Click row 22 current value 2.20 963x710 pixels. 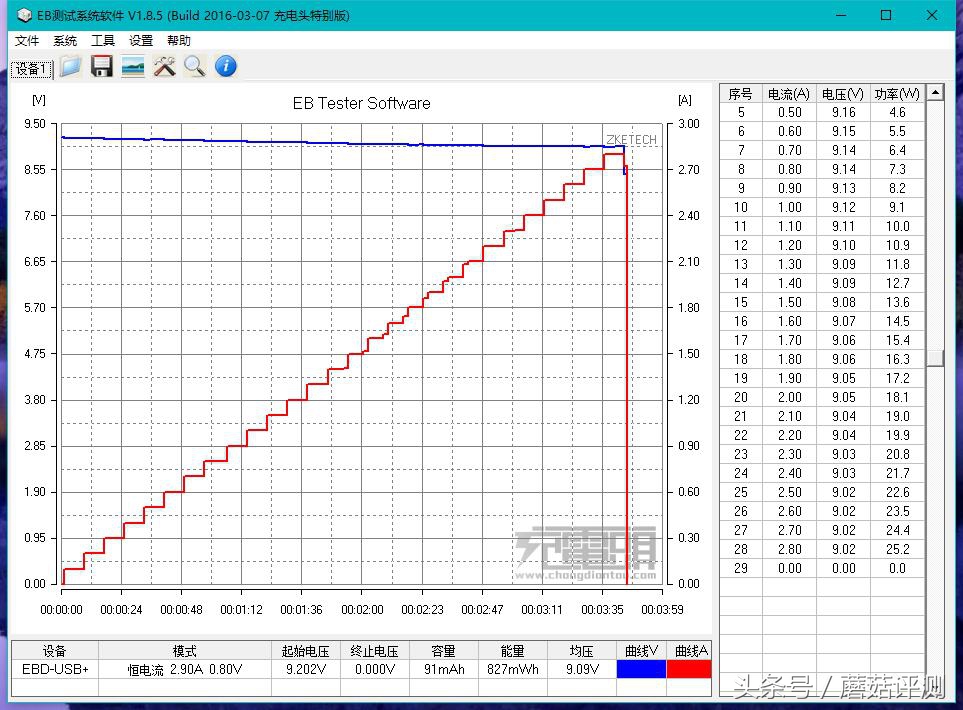click(x=789, y=435)
